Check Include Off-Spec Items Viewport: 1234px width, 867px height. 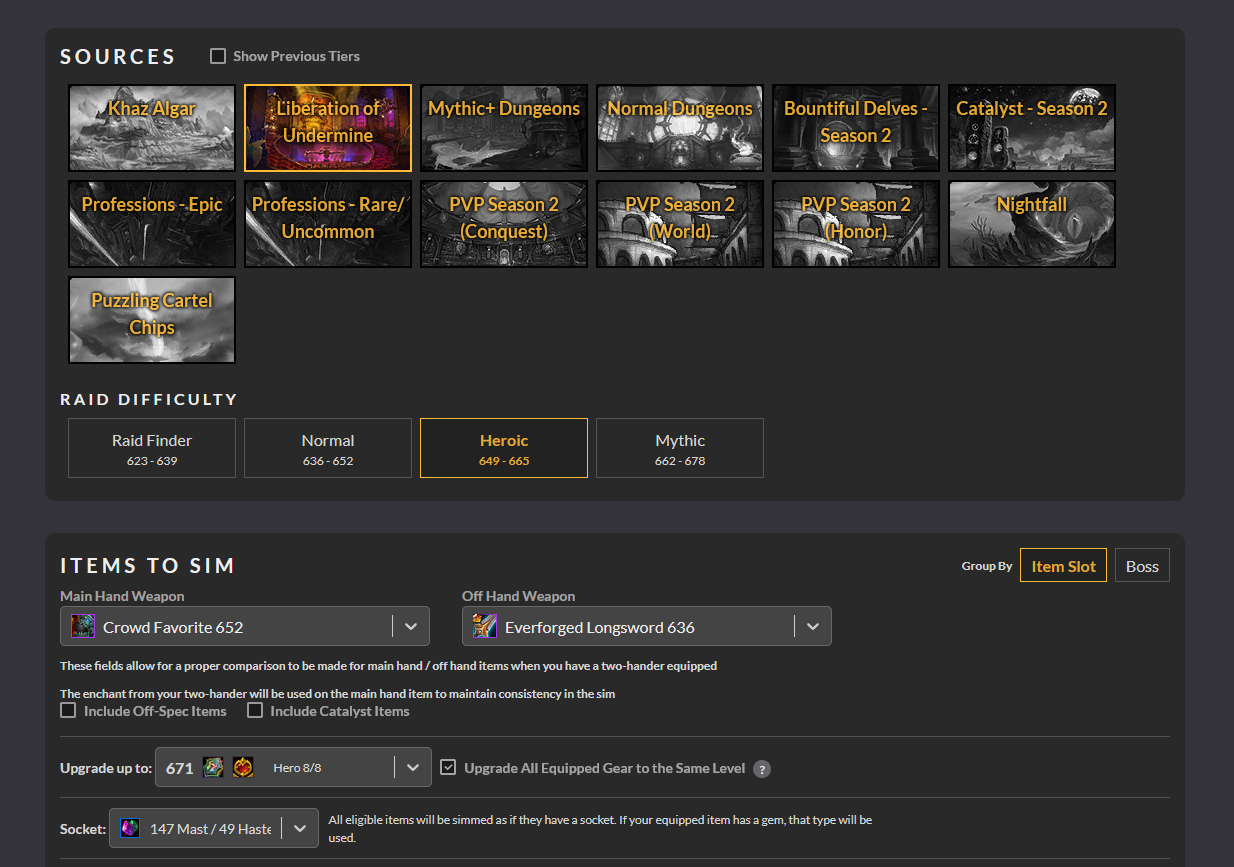tap(68, 711)
